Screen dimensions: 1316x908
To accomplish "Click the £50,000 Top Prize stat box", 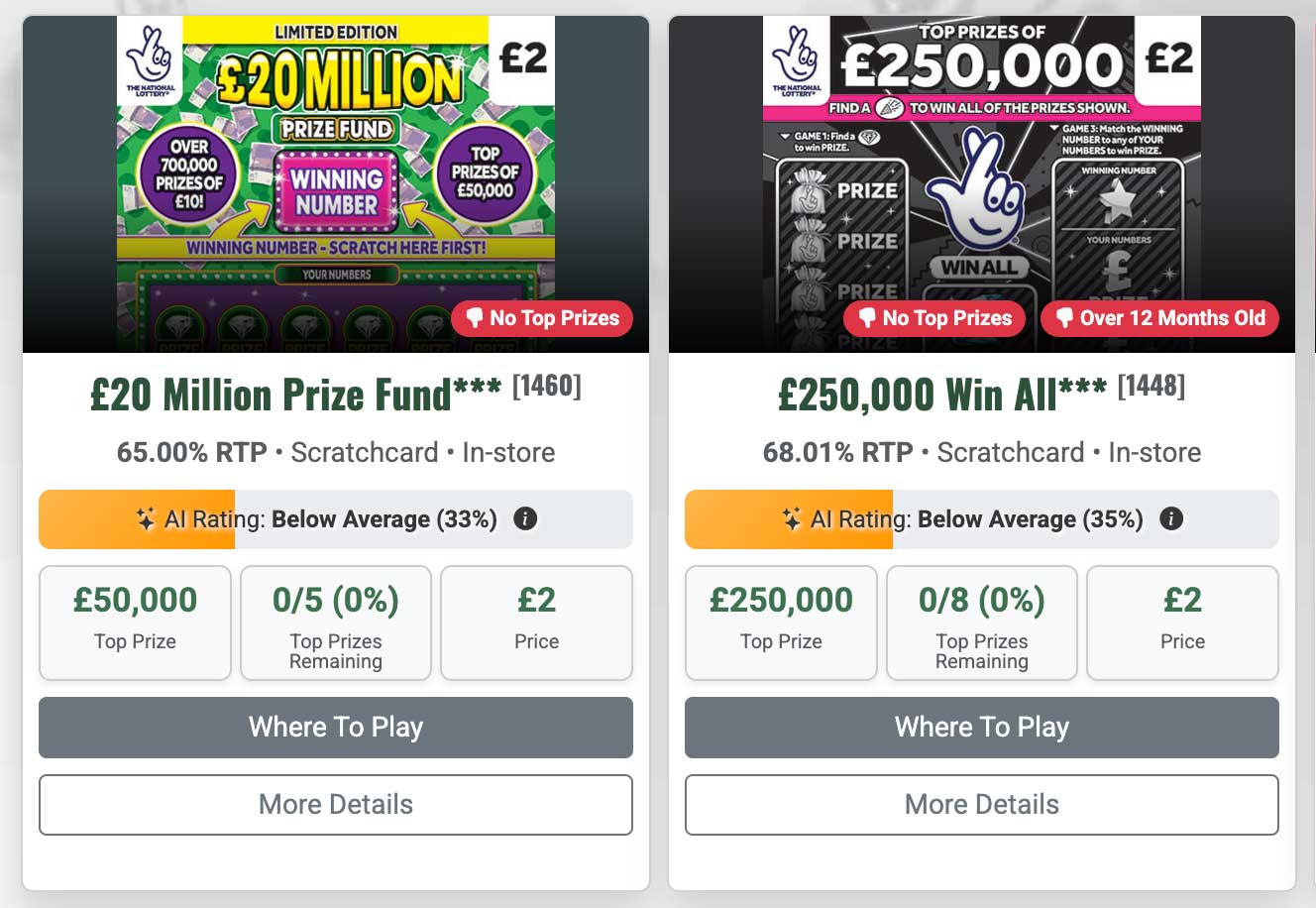I will tap(135, 623).
